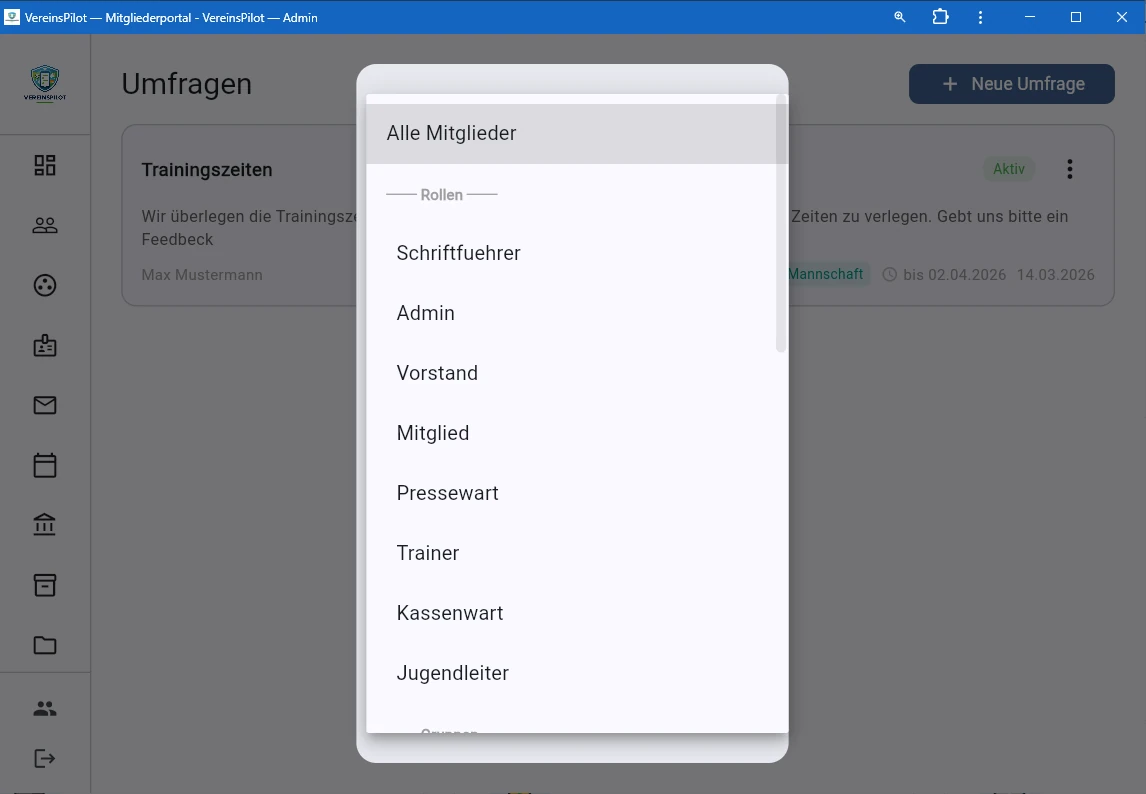Open the membership card icon
This screenshot has height=794, width=1146.
44,345
